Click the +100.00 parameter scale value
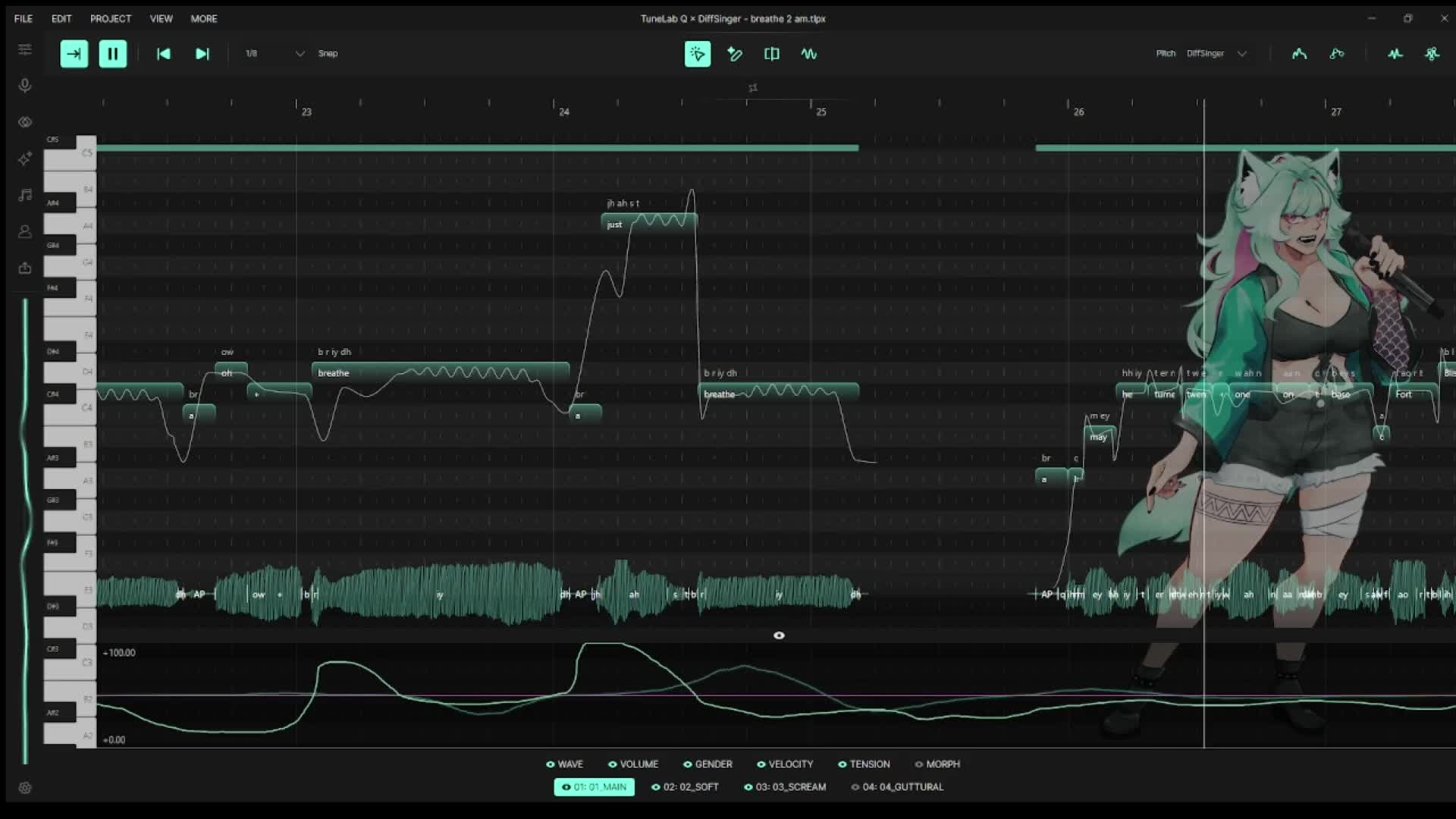The width and height of the screenshot is (1456, 819). pos(119,653)
